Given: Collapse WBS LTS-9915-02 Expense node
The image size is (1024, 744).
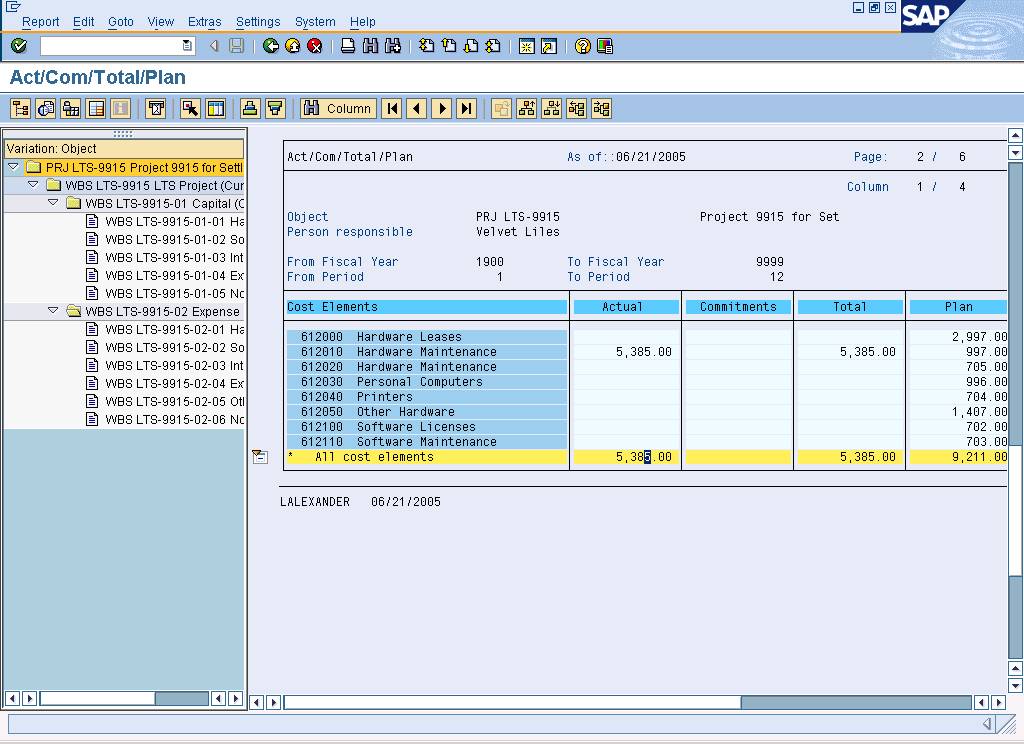Looking at the screenshot, I should click(x=54, y=311).
